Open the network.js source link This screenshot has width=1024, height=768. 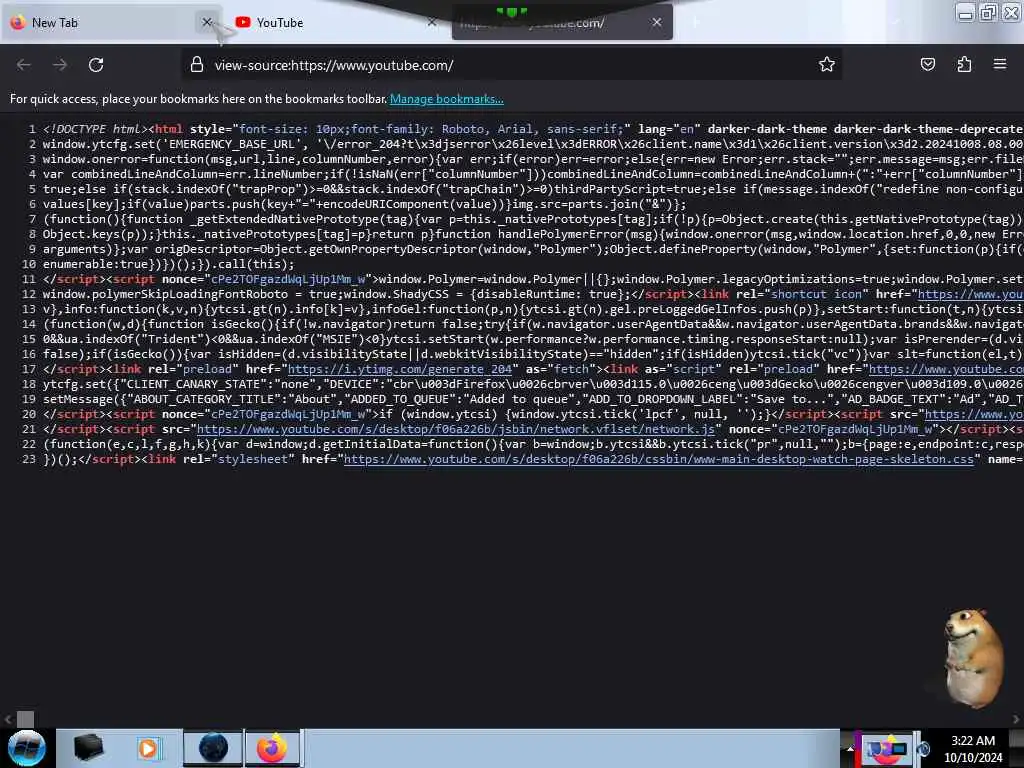coord(456,430)
